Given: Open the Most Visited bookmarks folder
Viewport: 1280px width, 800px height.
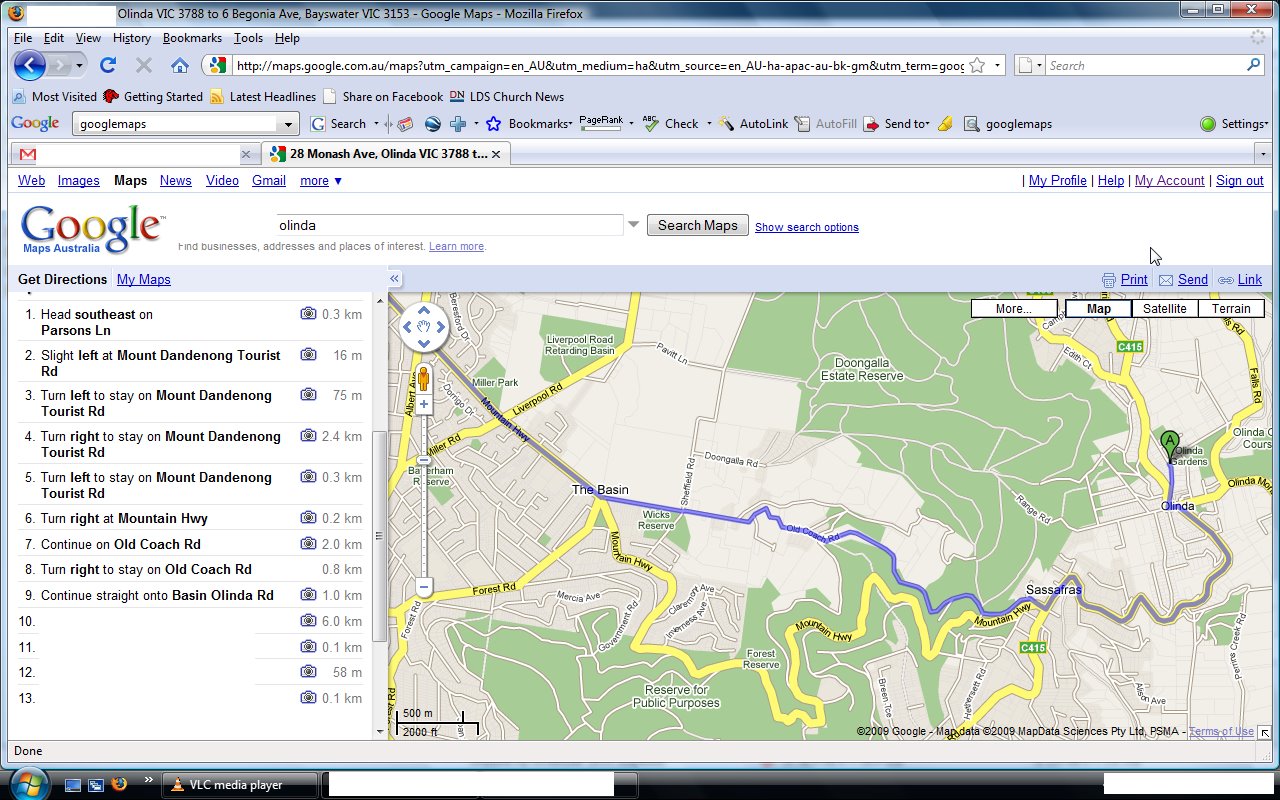Looking at the screenshot, I should [55, 97].
